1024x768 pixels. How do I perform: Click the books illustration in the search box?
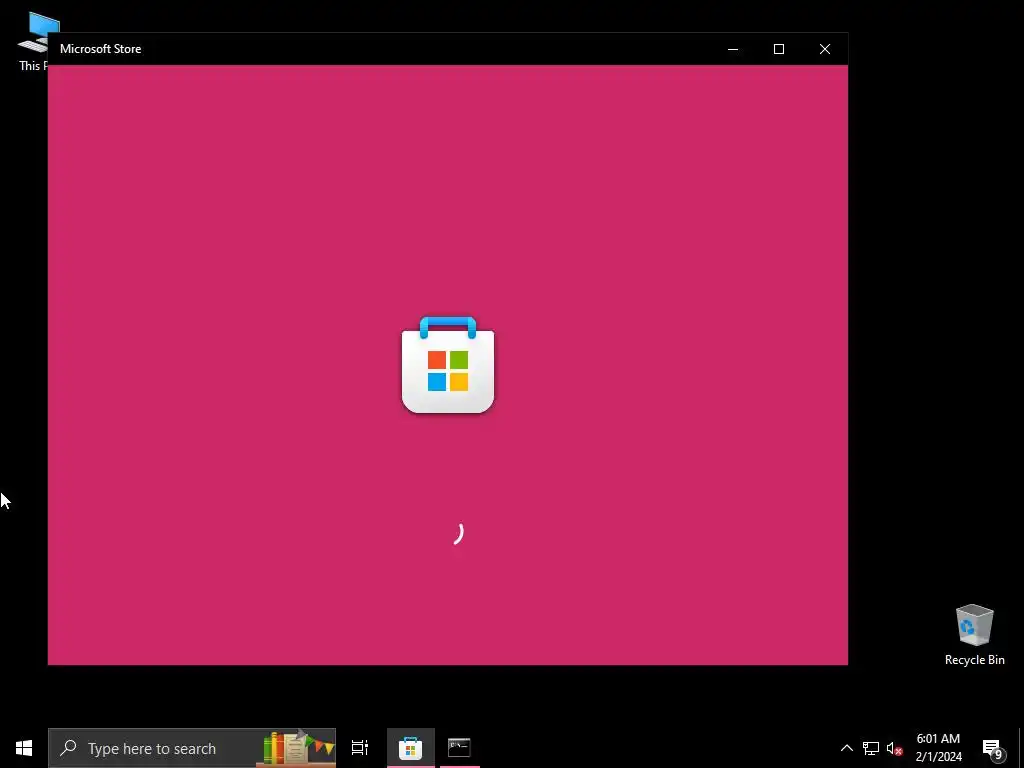click(298, 748)
